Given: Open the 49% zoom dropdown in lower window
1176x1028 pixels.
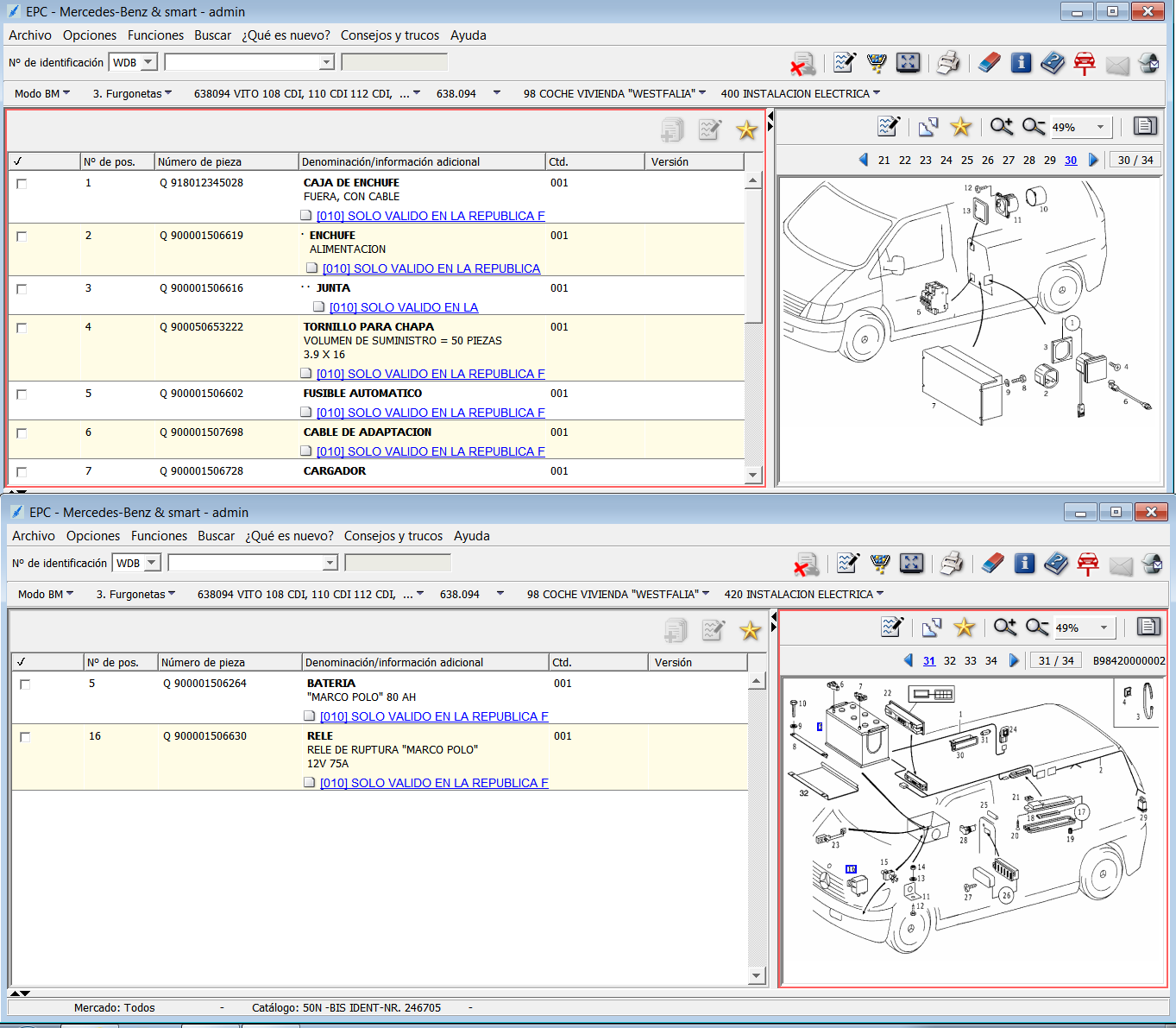Looking at the screenshot, I should pos(1104,628).
